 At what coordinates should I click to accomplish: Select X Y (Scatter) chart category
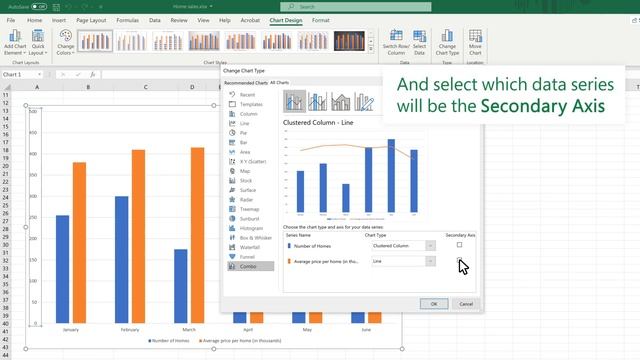pyautogui.click(x=253, y=162)
